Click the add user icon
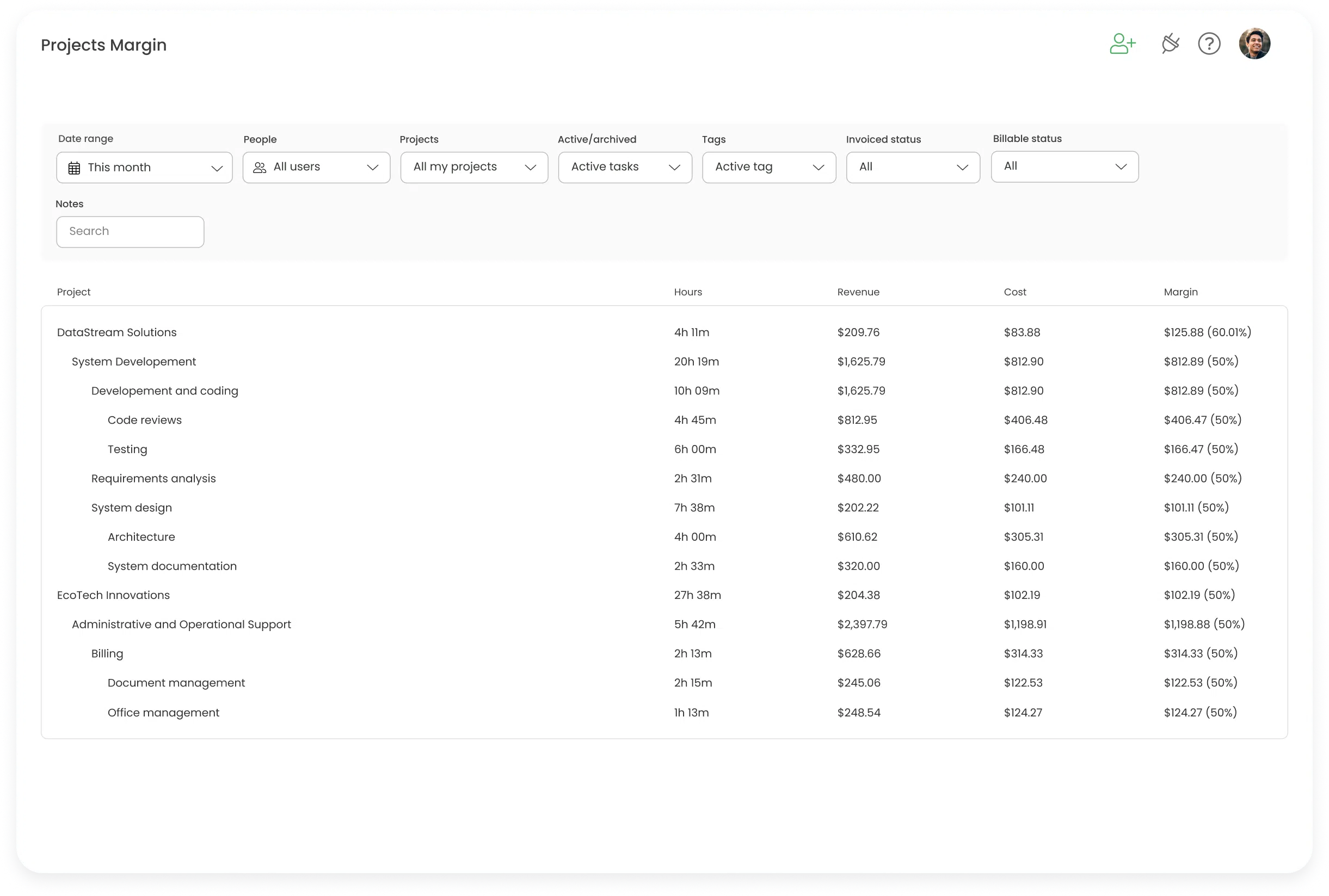The image size is (1329, 896). click(1122, 44)
